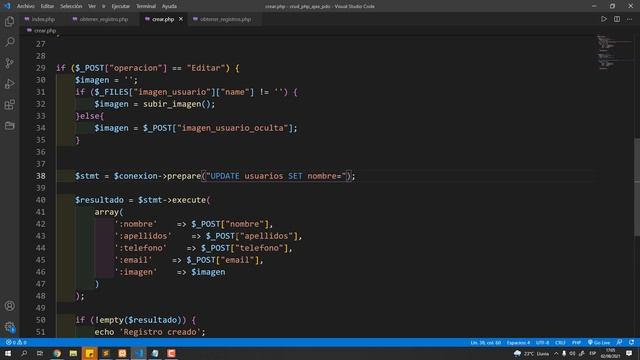Open the Terminal menu
The width and height of the screenshot is (640, 360).
pos(146,6)
